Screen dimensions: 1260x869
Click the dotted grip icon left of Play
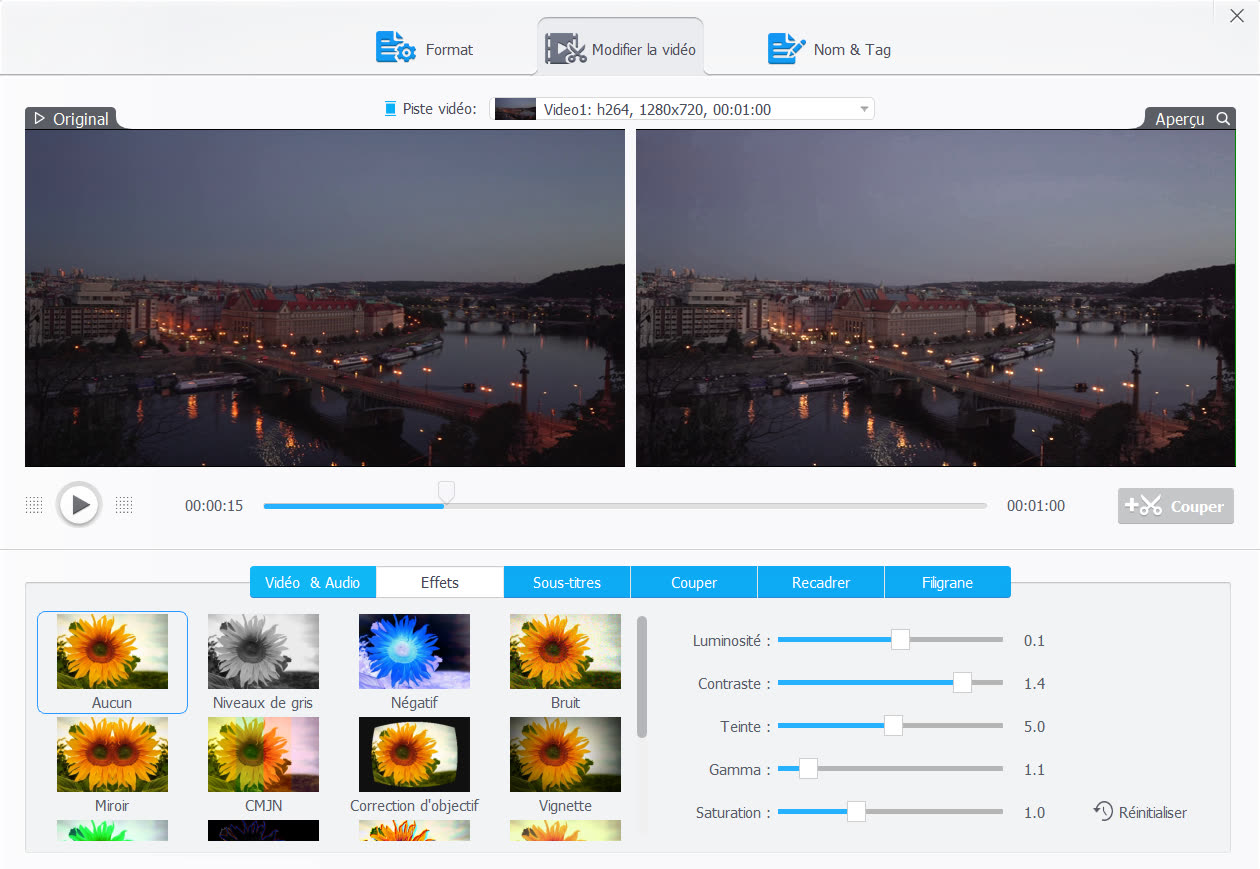click(x=34, y=505)
